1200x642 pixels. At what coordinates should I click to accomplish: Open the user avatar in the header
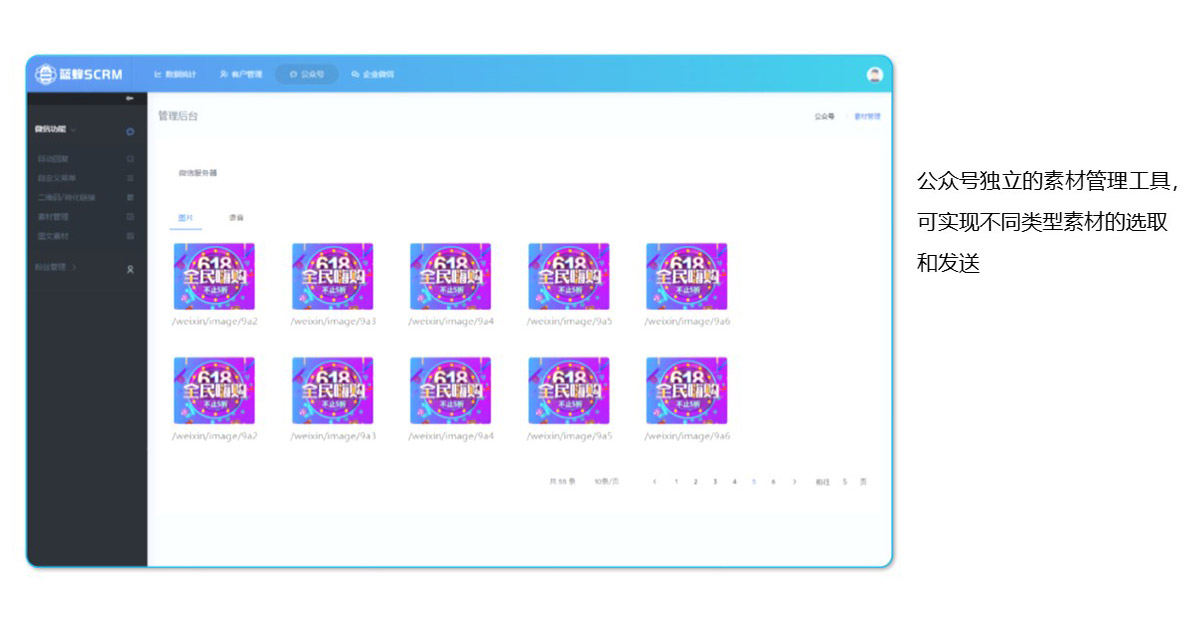pyautogui.click(x=874, y=74)
